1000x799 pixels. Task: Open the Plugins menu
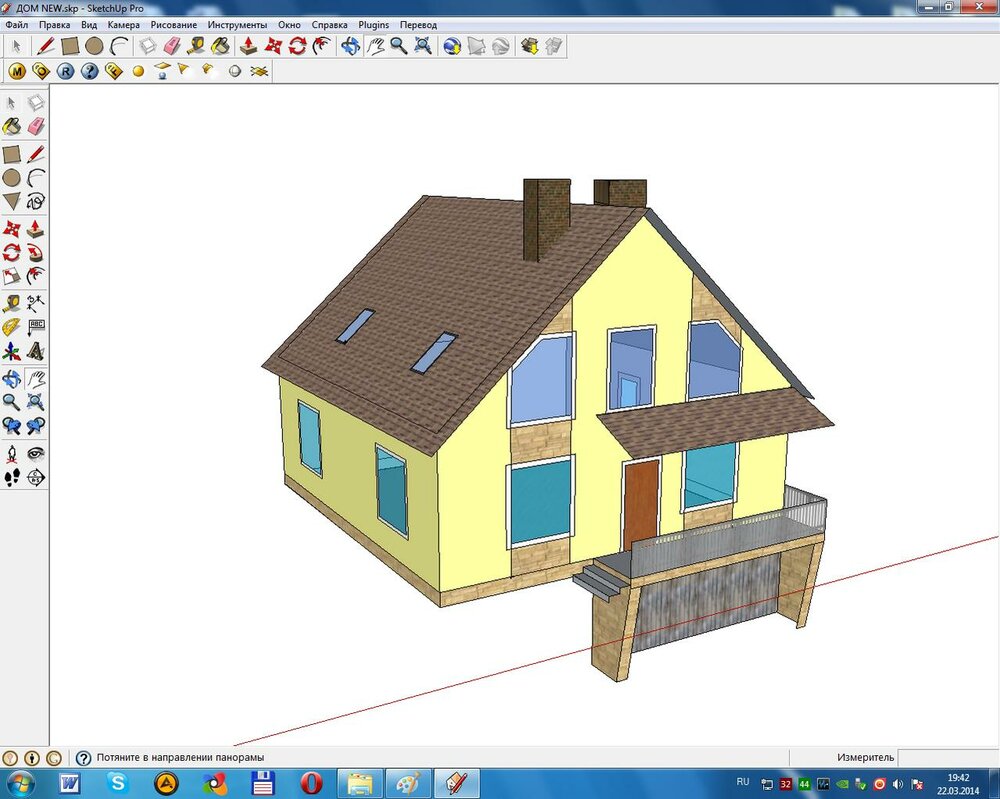tap(373, 24)
